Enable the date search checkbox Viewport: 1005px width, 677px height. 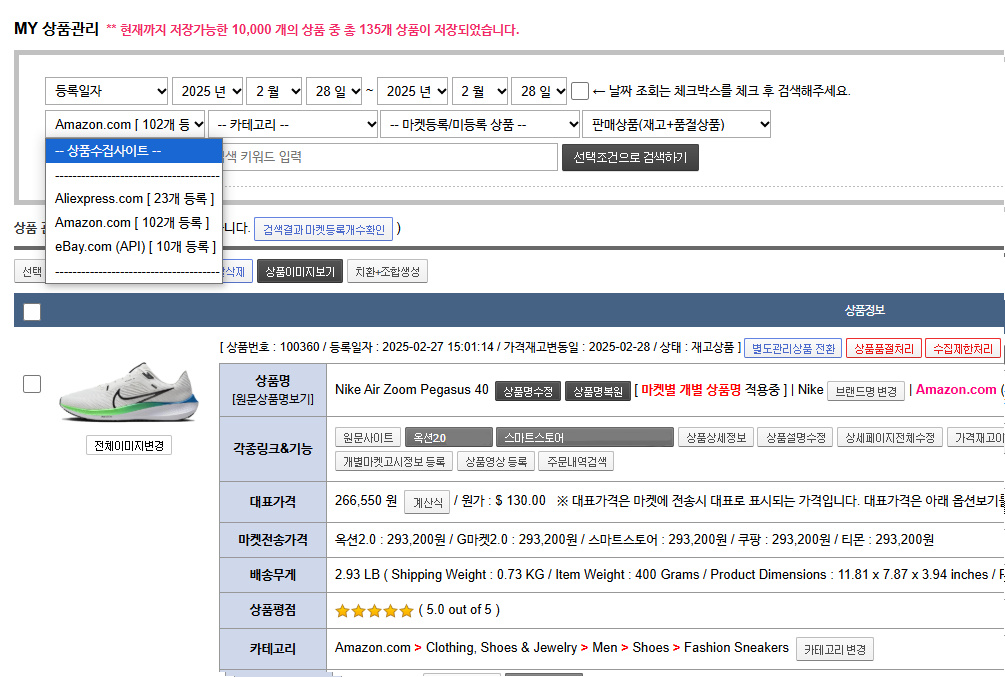(x=580, y=91)
